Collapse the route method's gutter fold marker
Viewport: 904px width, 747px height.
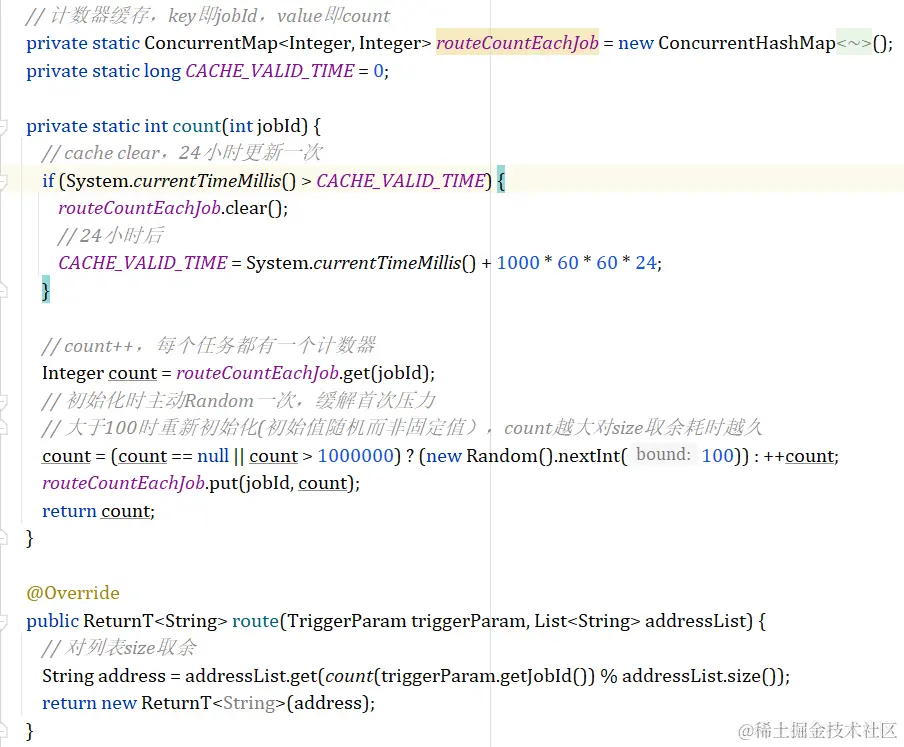pyautogui.click(x=3, y=621)
